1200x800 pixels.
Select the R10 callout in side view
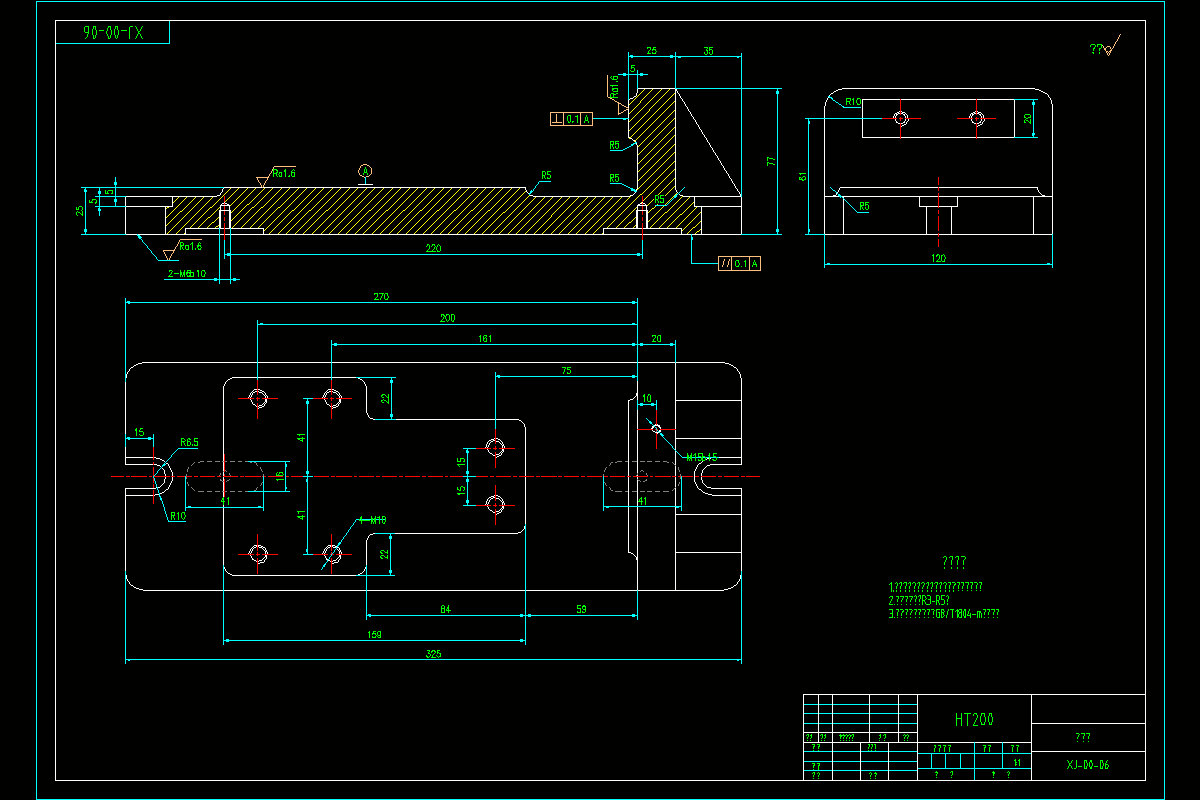click(853, 102)
